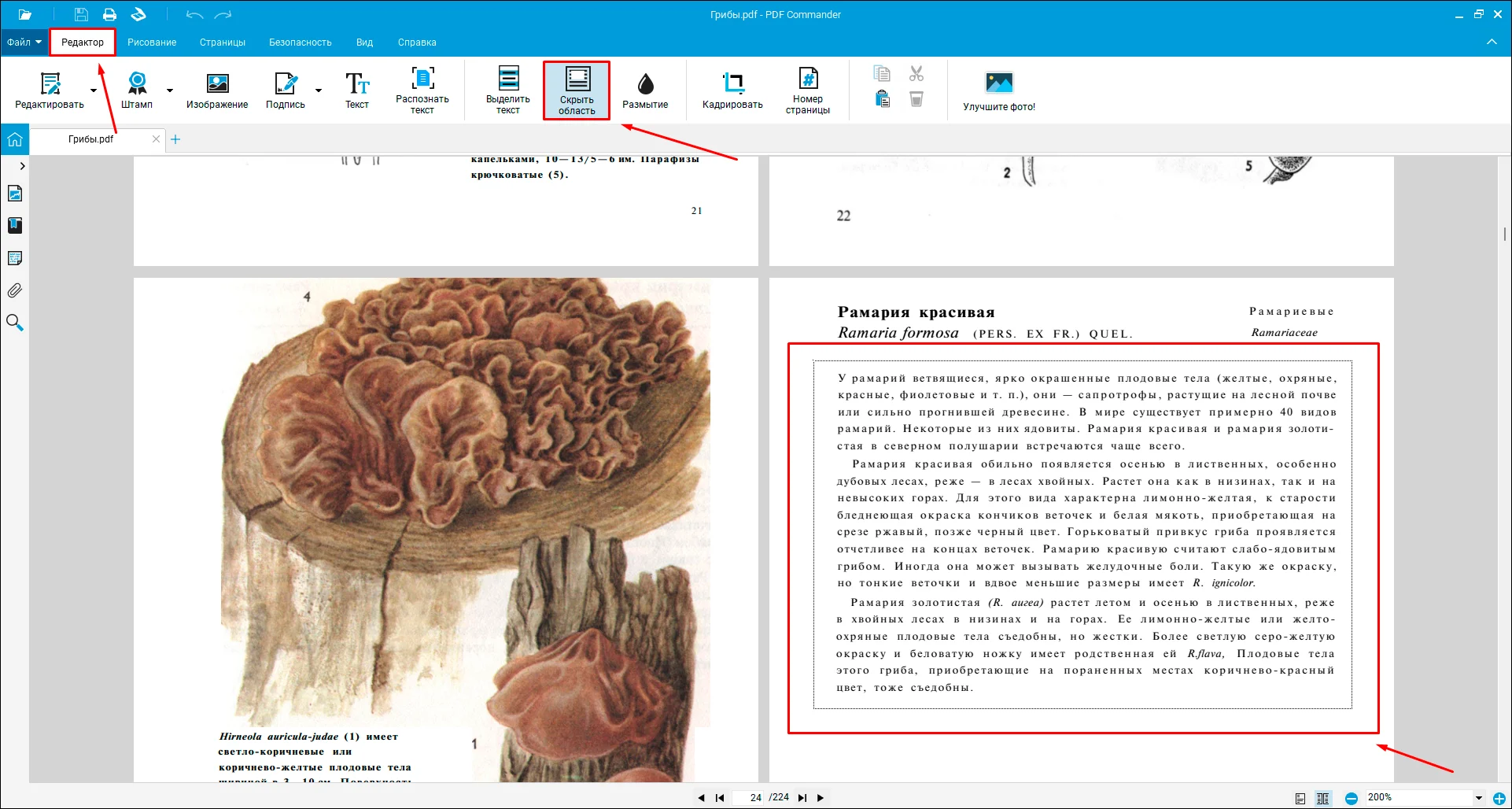Switch to the Рисование tab
This screenshot has width=1512, height=809.
coord(152,42)
